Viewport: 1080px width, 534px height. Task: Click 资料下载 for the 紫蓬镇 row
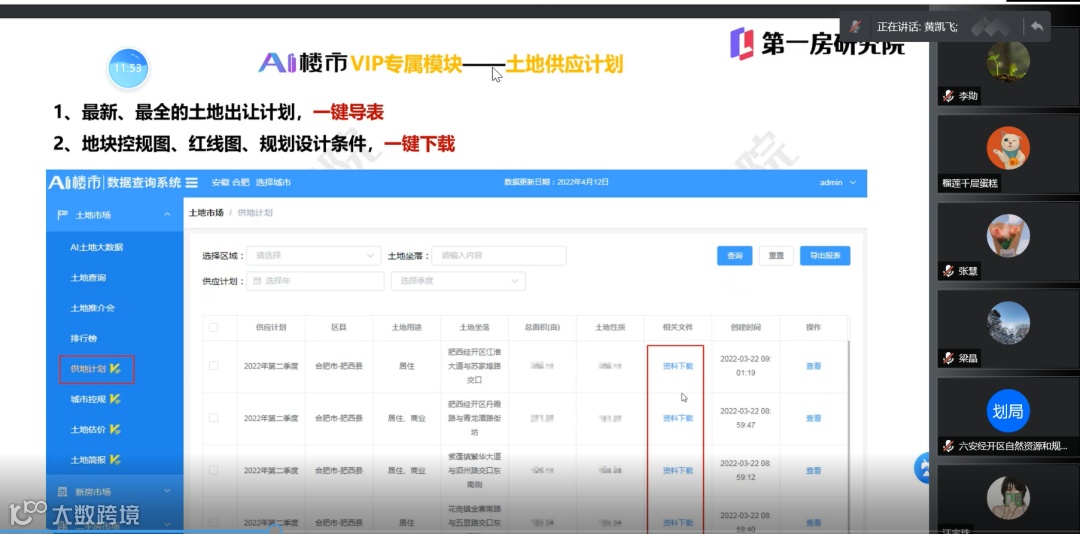pos(678,471)
